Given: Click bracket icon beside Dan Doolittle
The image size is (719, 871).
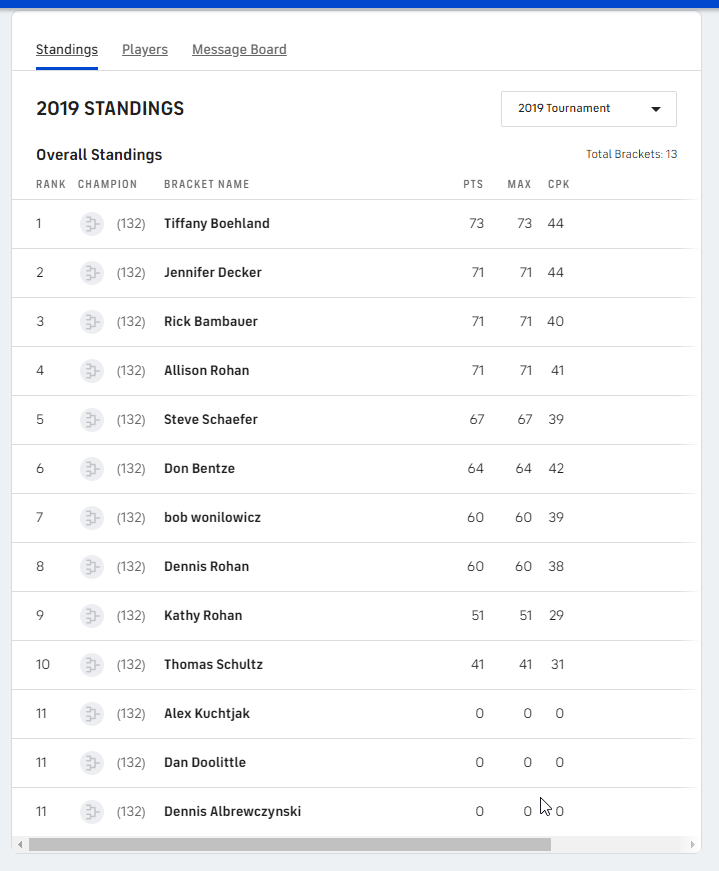Looking at the screenshot, I should (x=92, y=763).
